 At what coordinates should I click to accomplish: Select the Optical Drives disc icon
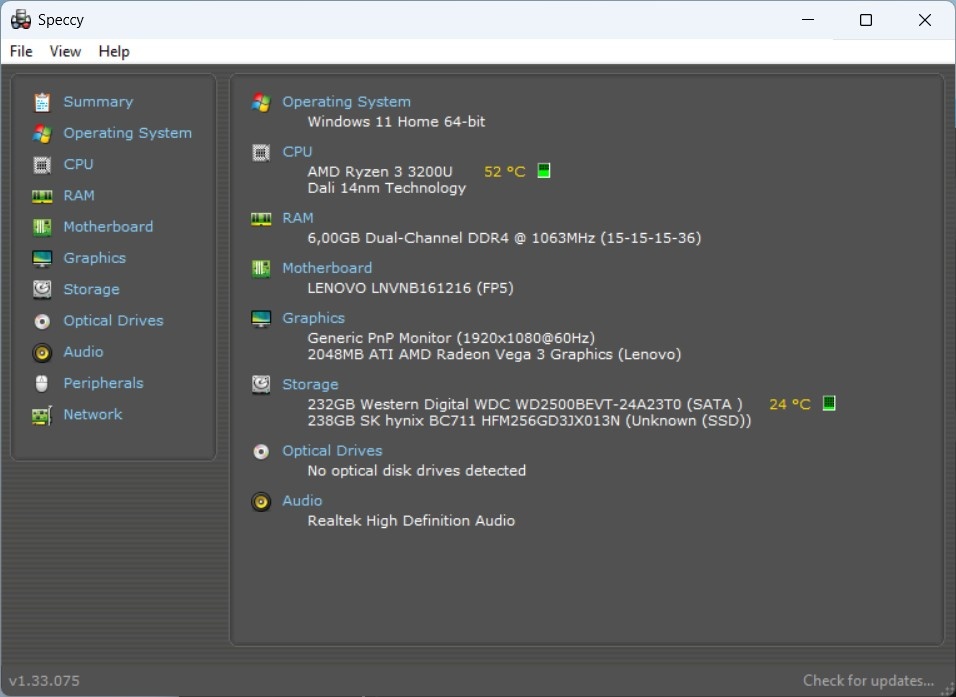[41, 320]
